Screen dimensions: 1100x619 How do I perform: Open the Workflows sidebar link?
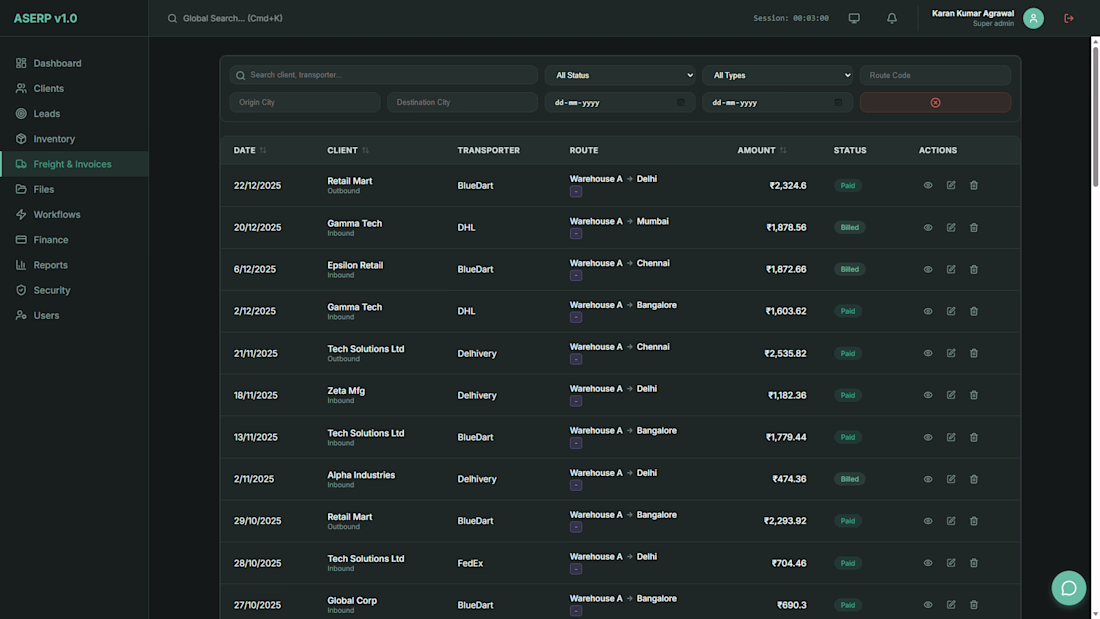pyautogui.click(x=74, y=214)
